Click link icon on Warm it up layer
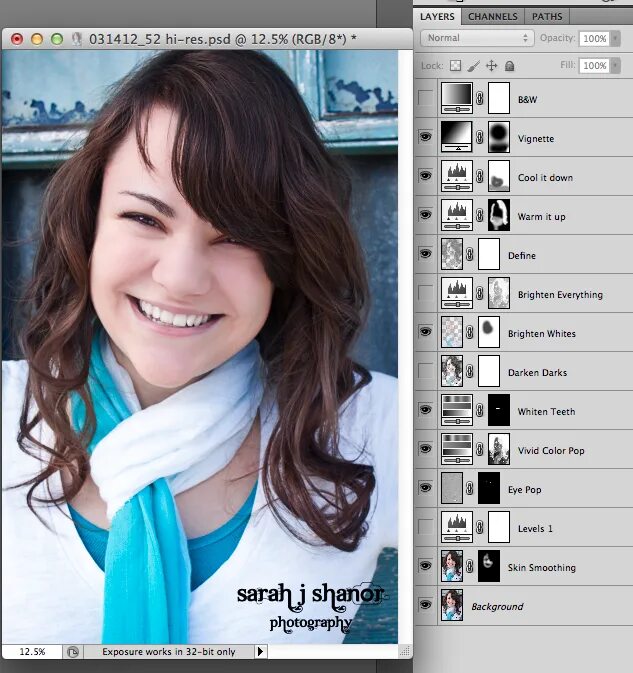This screenshot has width=633, height=673. tap(480, 215)
